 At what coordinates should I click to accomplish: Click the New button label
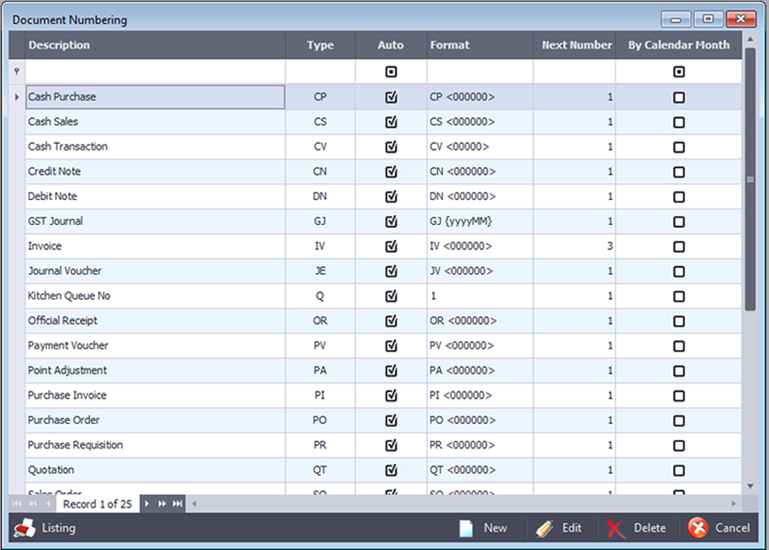(x=495, y=528)
